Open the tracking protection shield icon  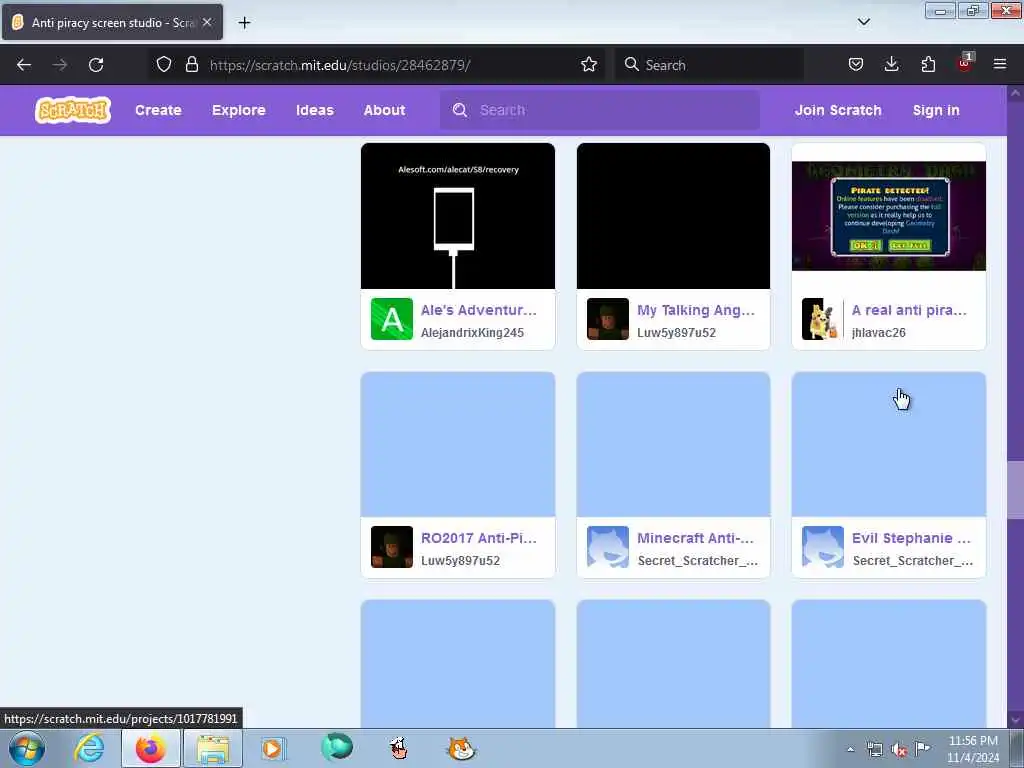164,64
